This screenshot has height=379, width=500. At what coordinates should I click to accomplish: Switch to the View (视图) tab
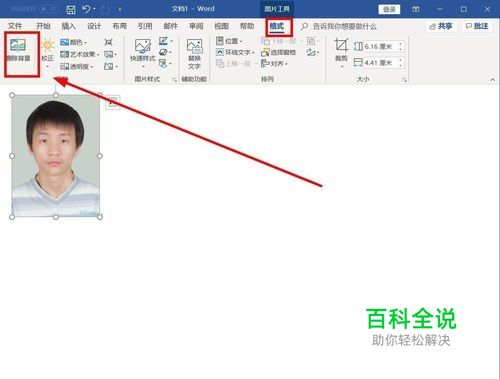click(221, 26)
